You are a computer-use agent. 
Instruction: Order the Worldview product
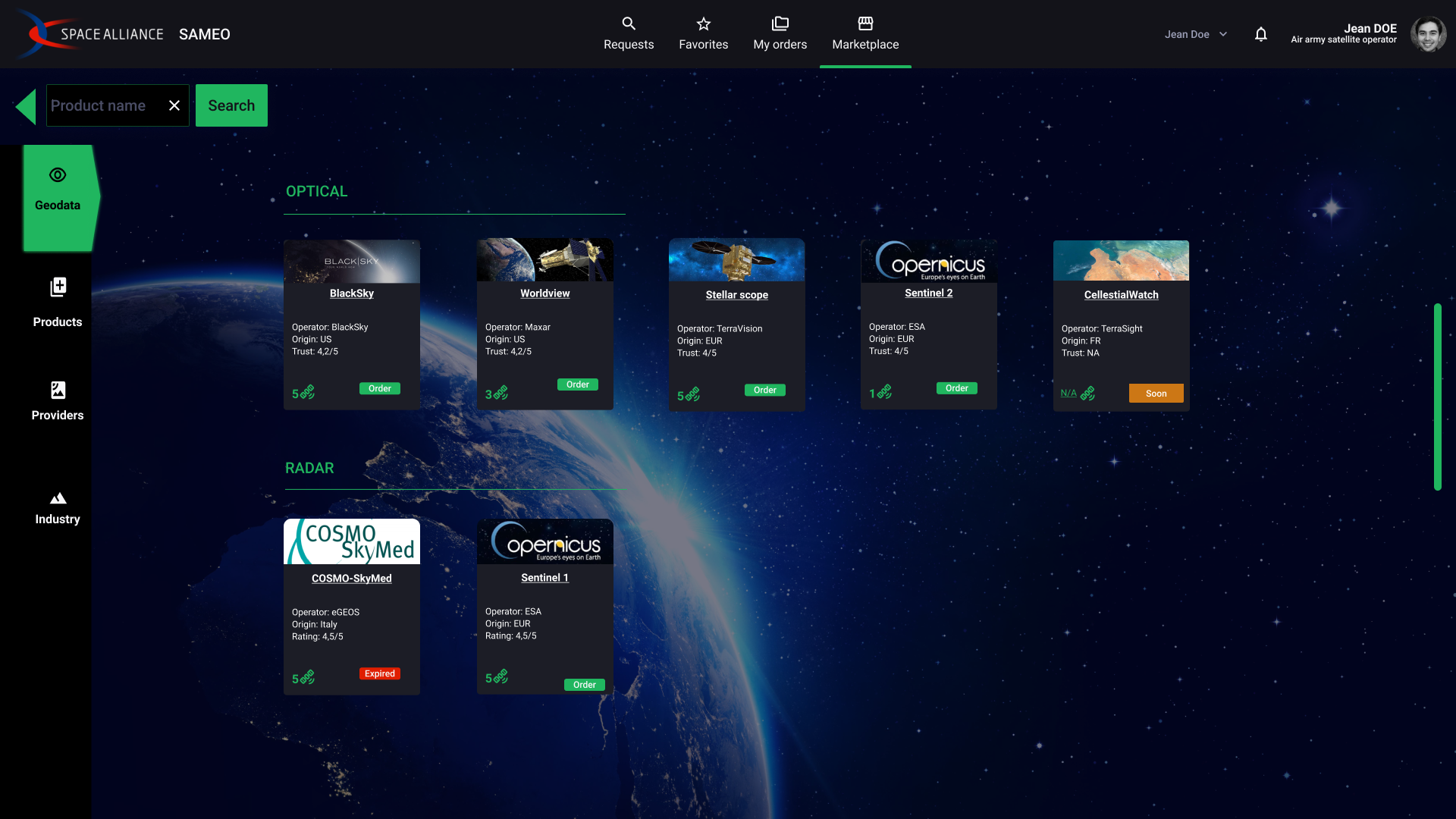point(578,385)
